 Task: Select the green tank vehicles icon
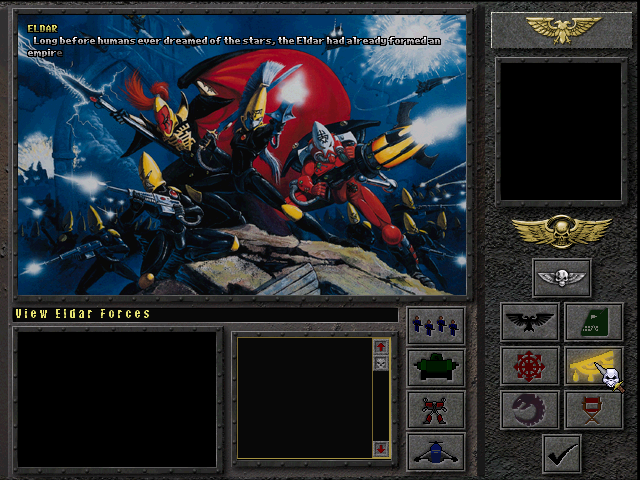[436, 367]
